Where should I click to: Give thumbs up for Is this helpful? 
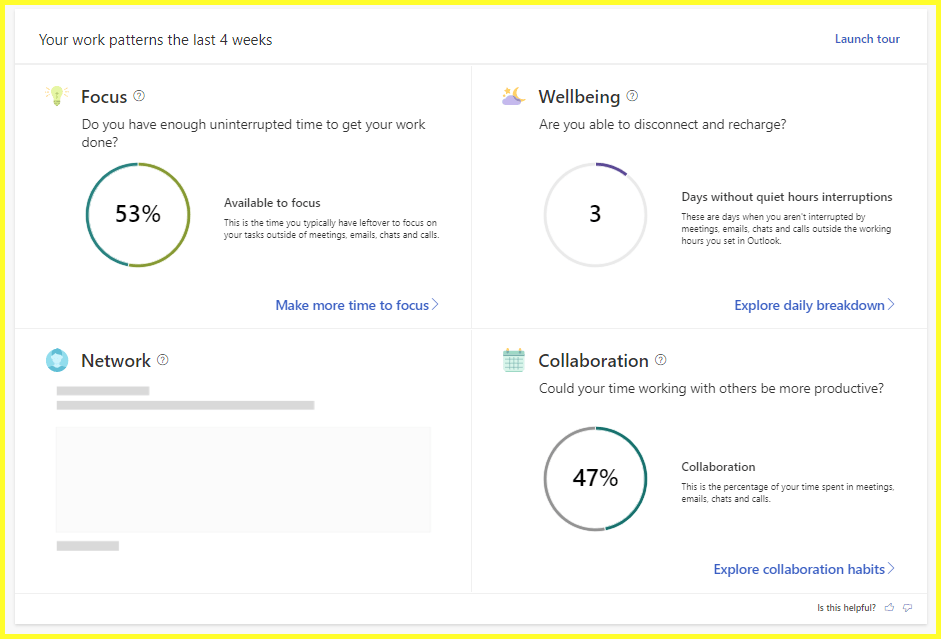tap(889, 607)
